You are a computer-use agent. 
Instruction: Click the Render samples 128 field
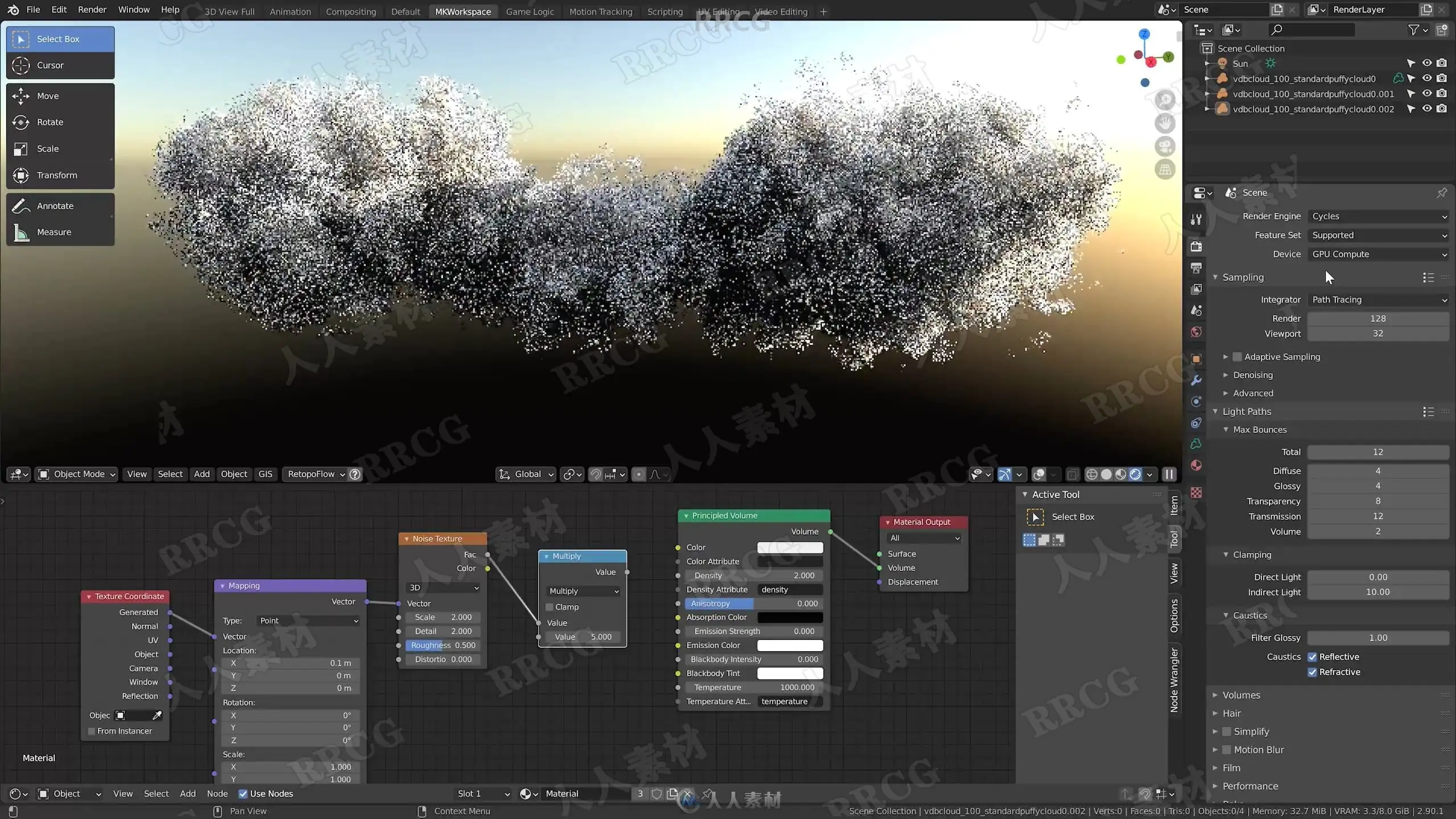tap(1378, 318)
